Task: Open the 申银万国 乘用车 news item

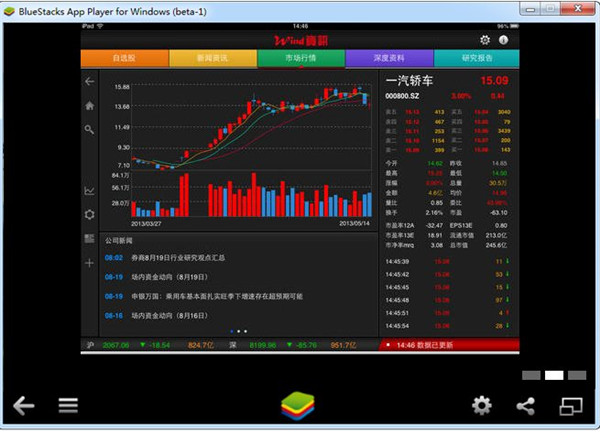Action: [x=217, y=297]
